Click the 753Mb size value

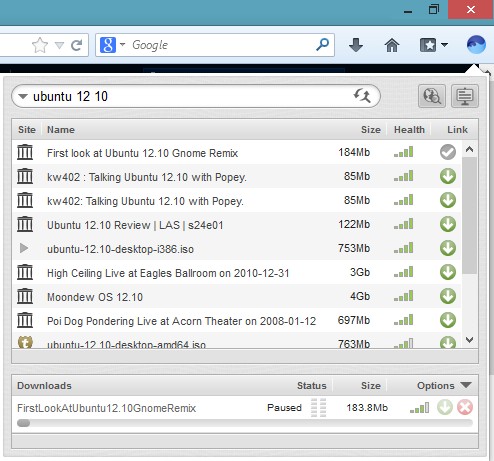(354, 248)
